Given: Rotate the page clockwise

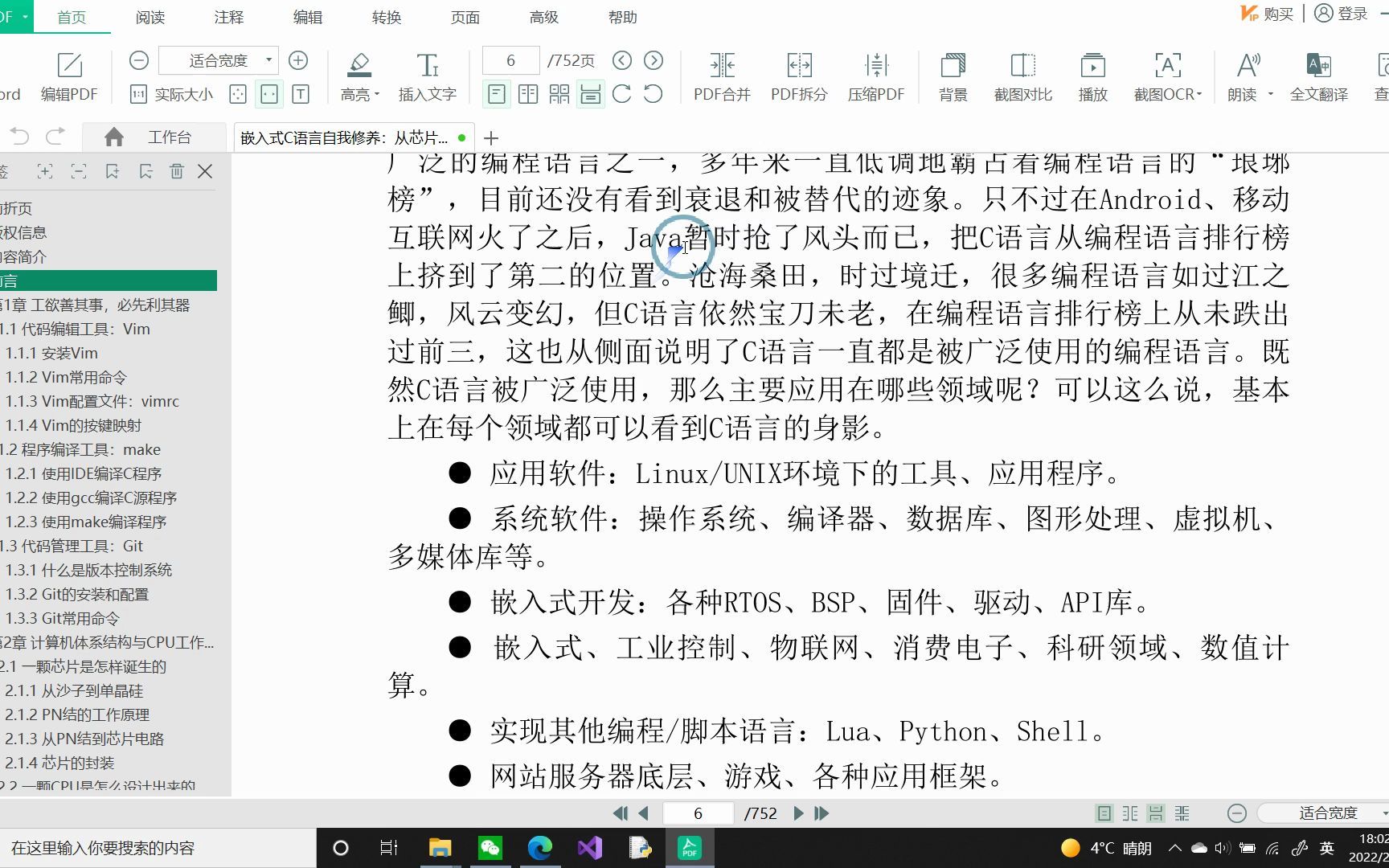Looking at the screenshot, I should point(622,94).
